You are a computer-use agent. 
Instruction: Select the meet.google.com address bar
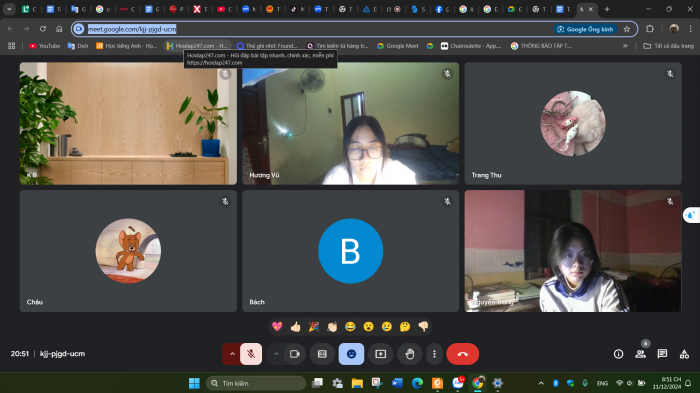(312, 29)
